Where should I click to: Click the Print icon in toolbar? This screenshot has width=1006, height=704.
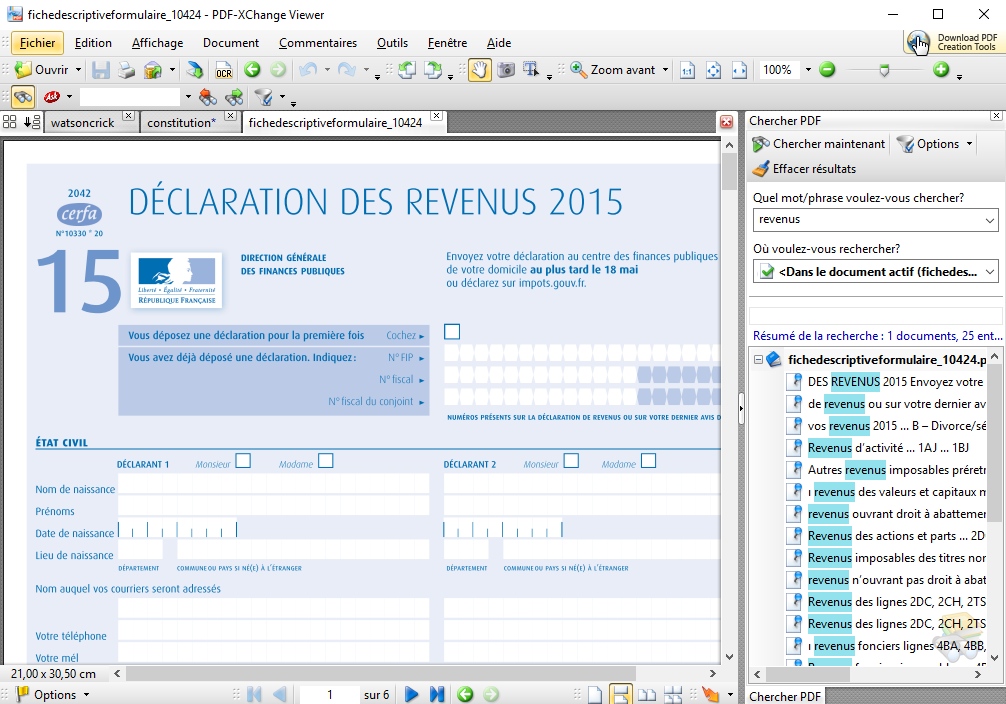127,70
